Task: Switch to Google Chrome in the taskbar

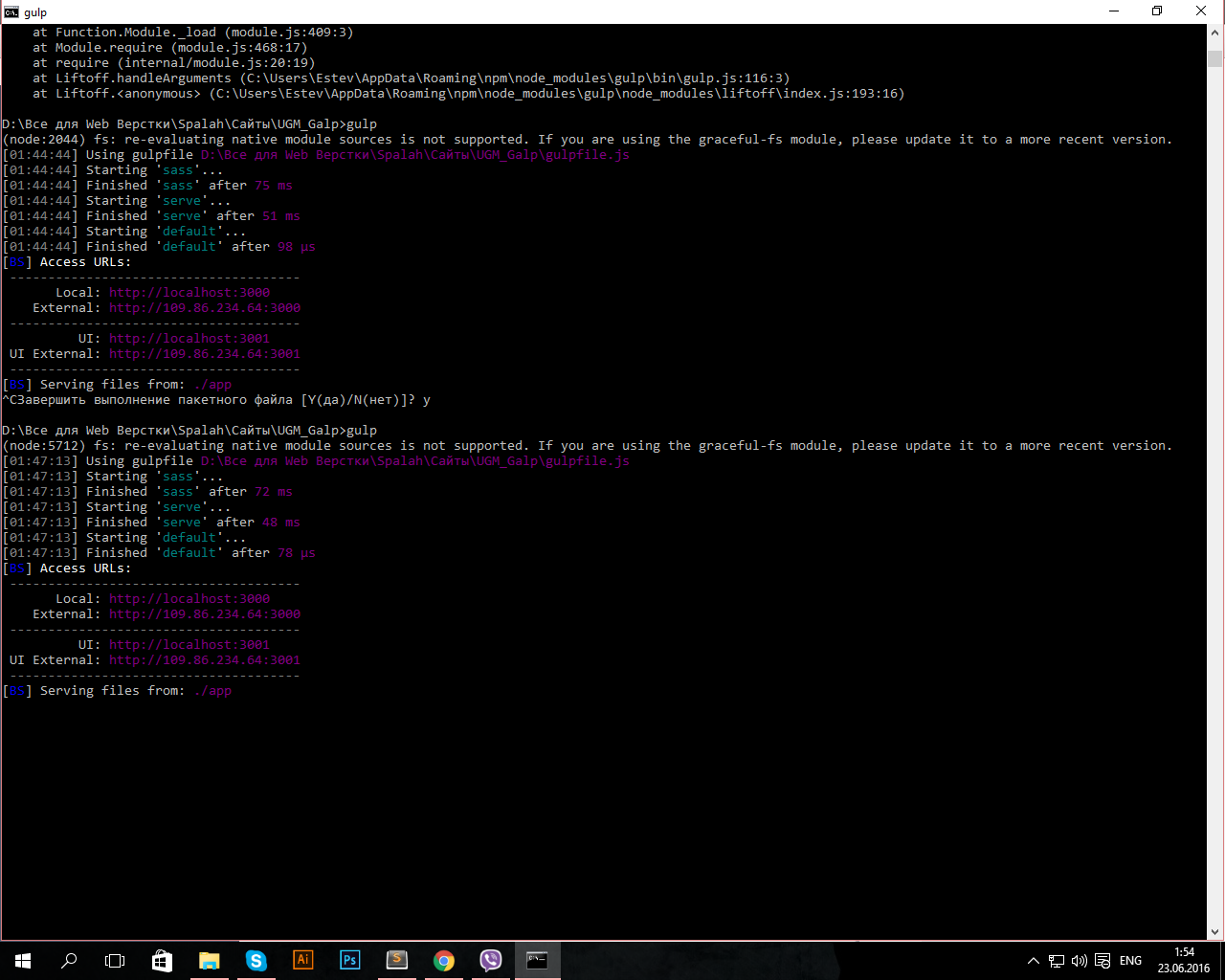Action: 443,961
